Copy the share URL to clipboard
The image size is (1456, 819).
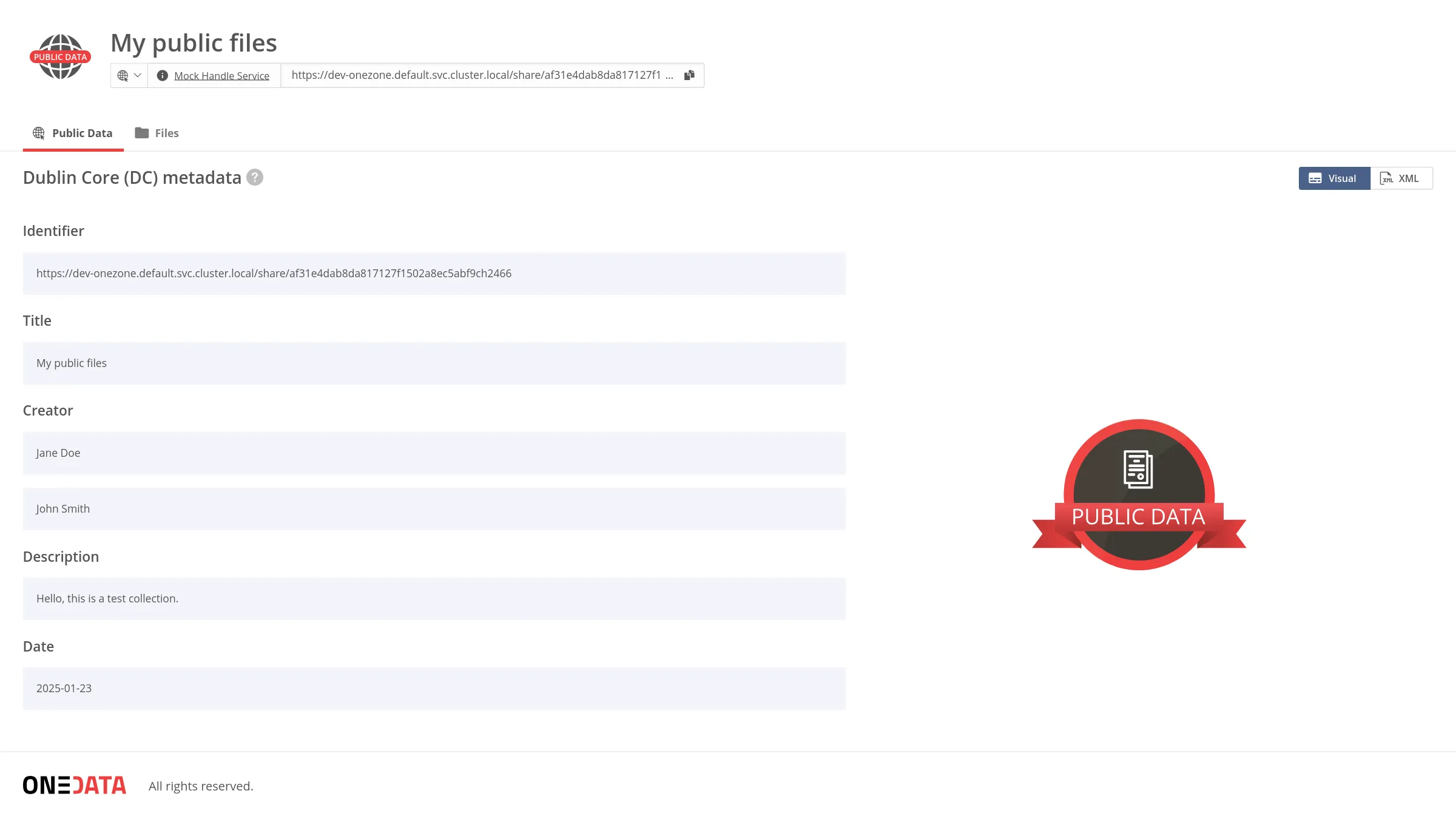tap(689, 75)
